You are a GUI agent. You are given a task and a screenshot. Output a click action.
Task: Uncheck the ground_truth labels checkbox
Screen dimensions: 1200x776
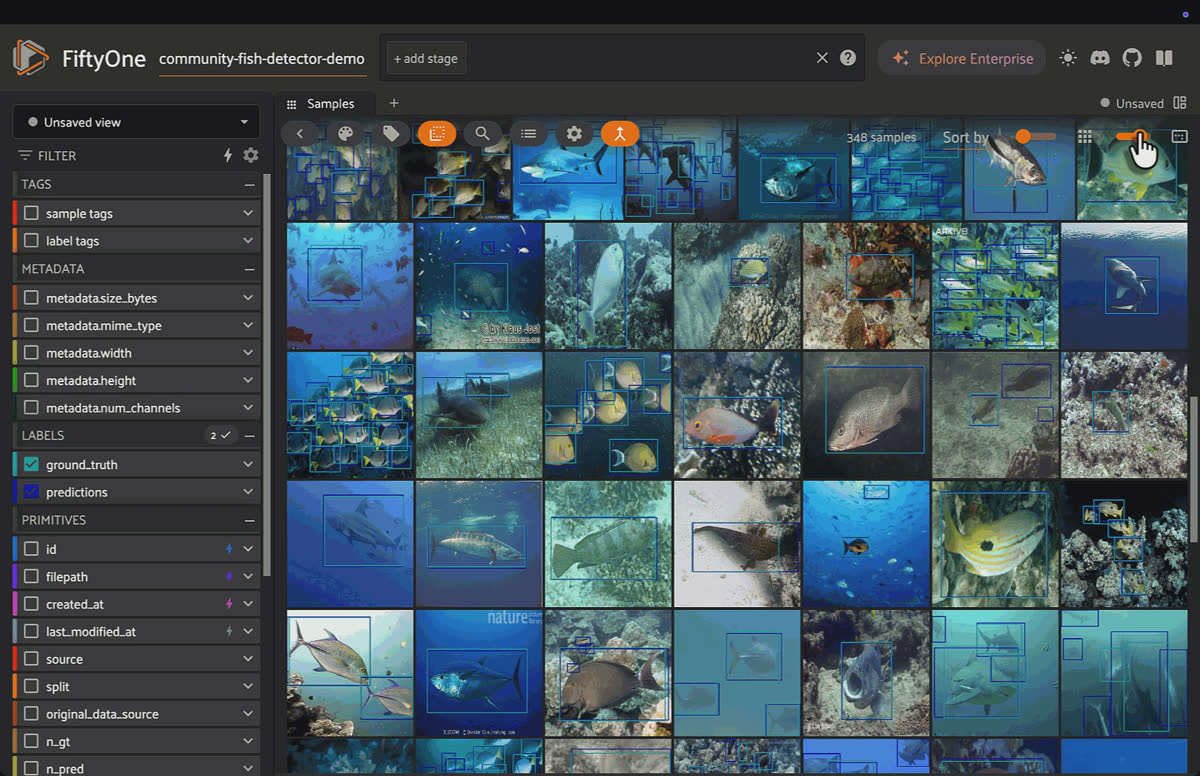[x=31, y=464]
